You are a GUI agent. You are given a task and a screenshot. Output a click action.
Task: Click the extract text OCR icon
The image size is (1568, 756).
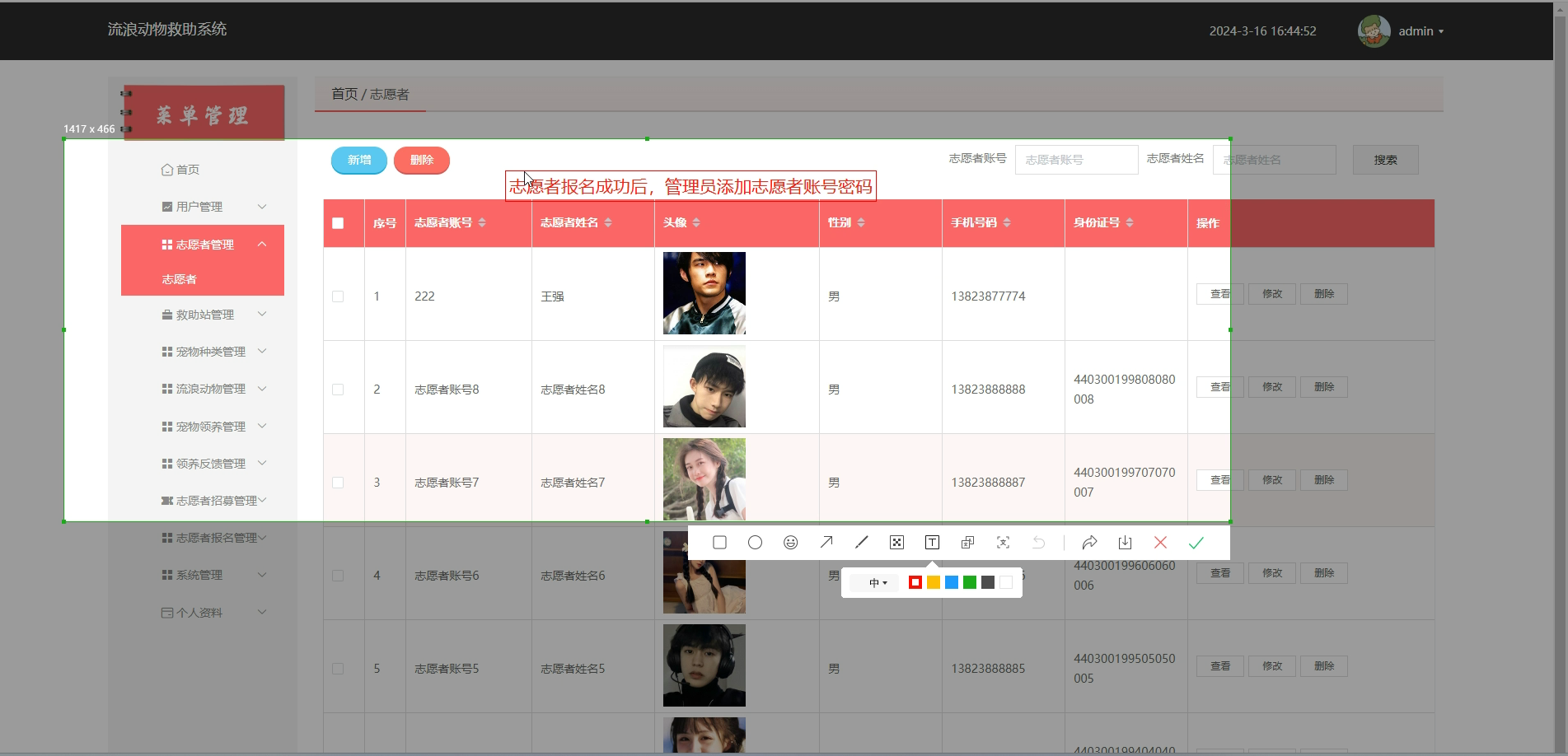(1004, 542)
